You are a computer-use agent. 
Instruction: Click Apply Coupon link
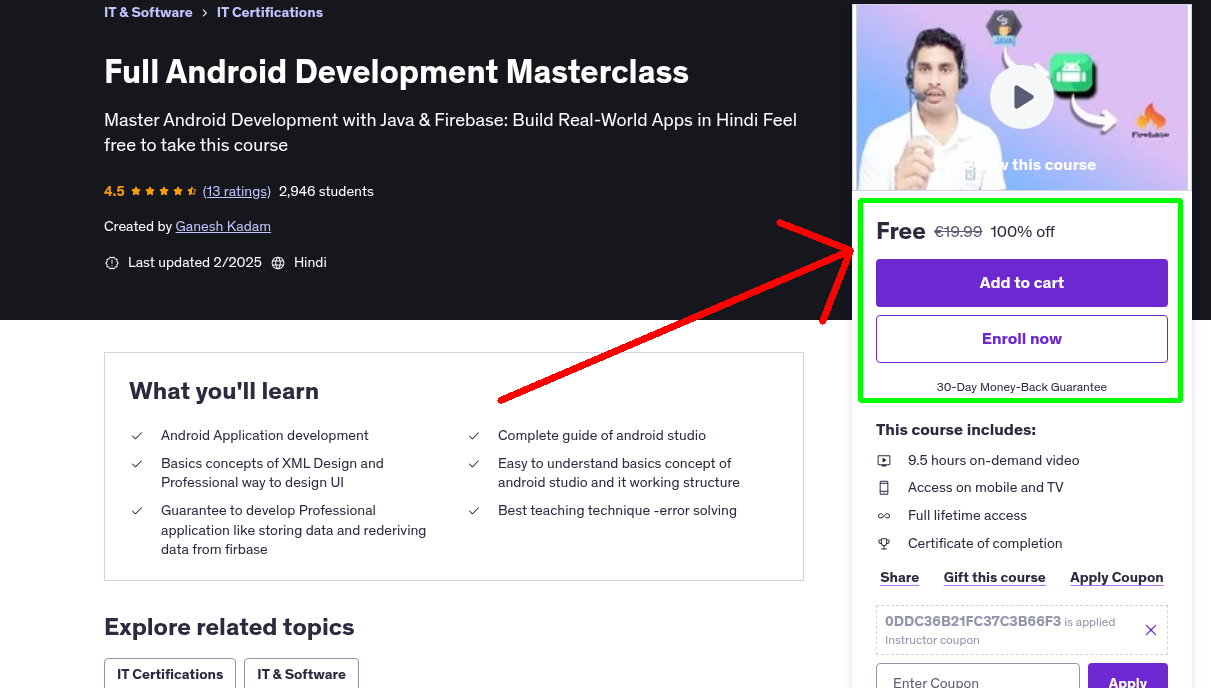coord(1117,578)
